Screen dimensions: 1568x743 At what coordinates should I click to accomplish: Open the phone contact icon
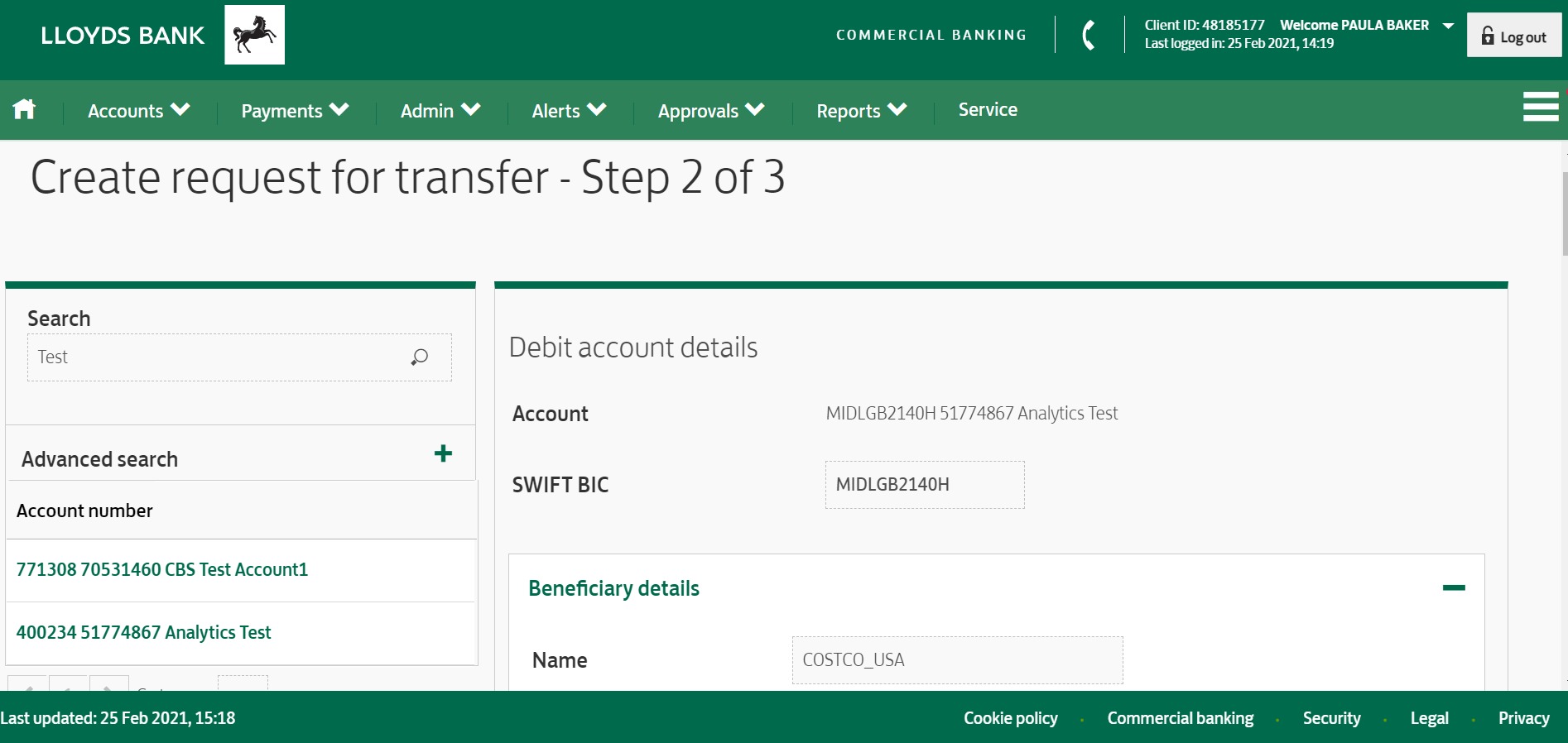[x=1089, y=35]
